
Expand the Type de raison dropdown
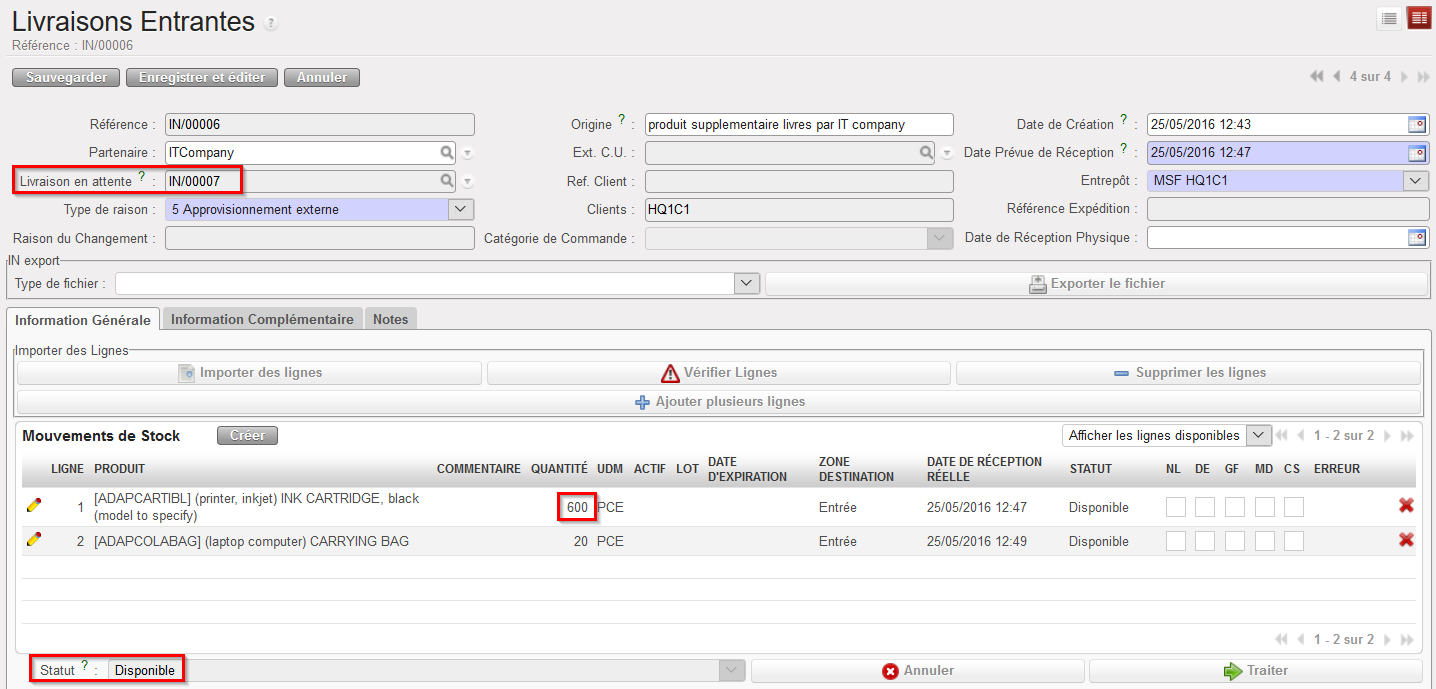click(x=460, y=210)
